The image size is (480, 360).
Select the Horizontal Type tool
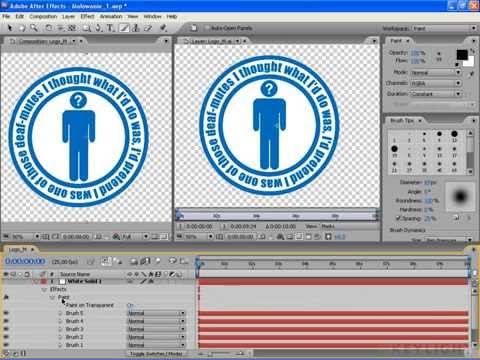pos(110,28)
